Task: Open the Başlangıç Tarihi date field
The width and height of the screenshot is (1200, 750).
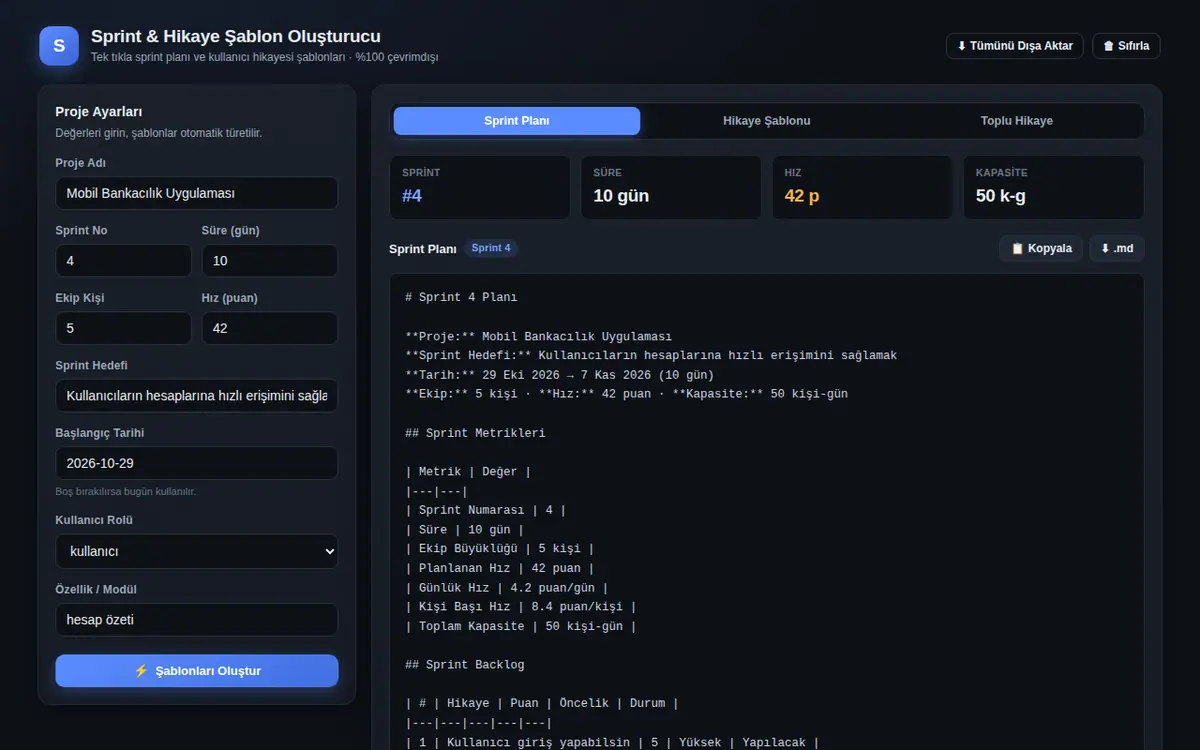Action: pos(197,464)
